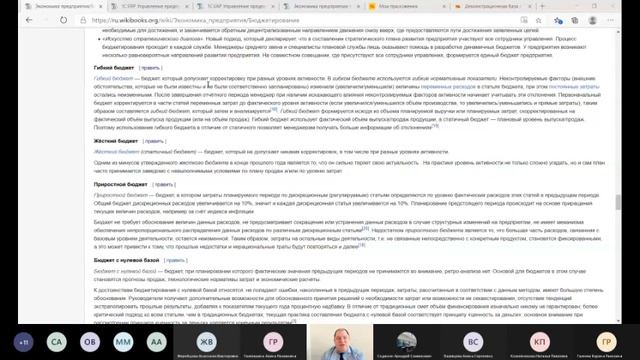The image size is (640, 360).
Task: View site info via the padlock icon
Action: click(83, 20)
